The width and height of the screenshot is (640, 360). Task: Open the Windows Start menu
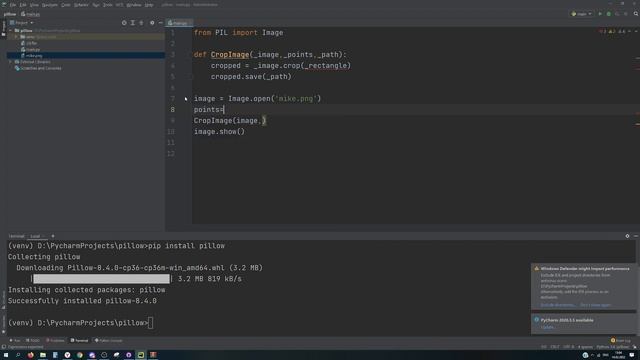(x=6, y=355)
